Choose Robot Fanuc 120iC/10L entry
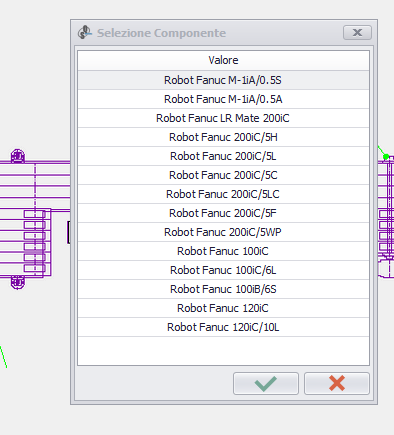 click(x=223, y=327)
